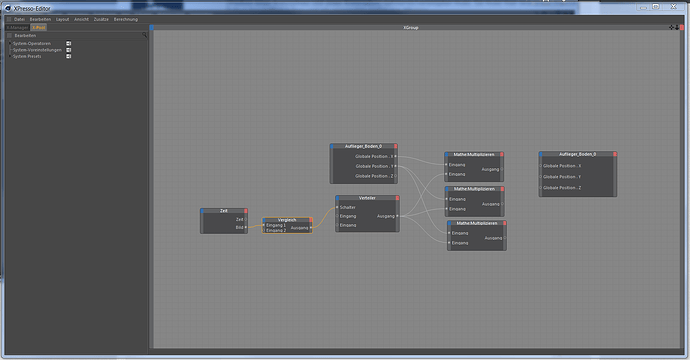The height and width of the screenshot is (360, 690).
Task: Click Ausgang port of lowest Mathe:Multiplizieren node
Action: click(x=504, y=238)
